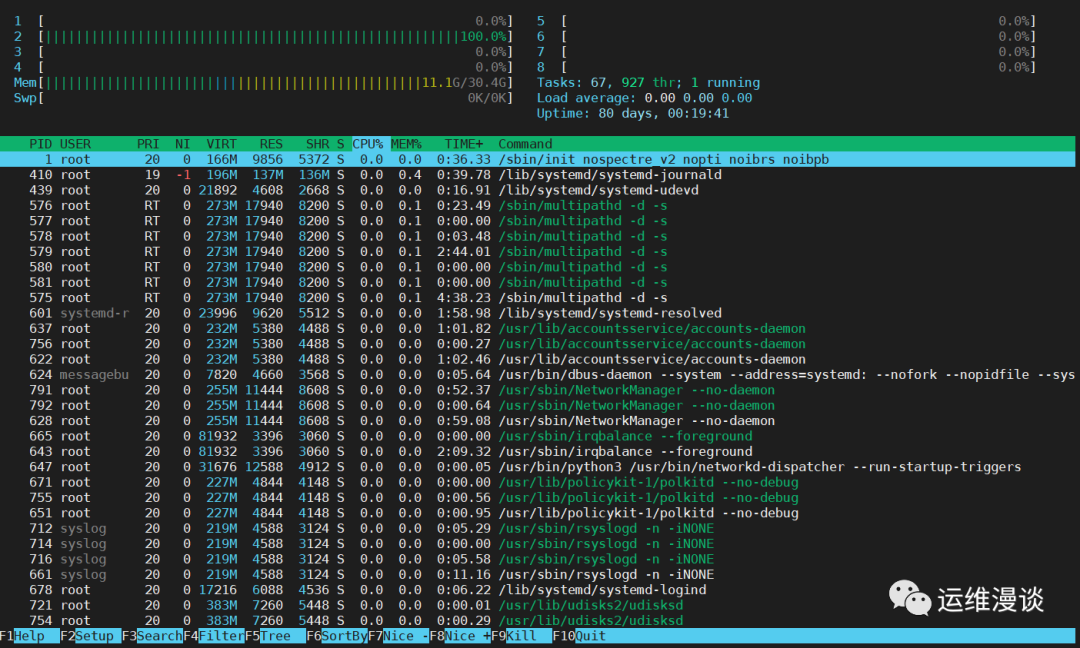Select the PID 721 udisksd thread row
The width and height of the screenshot is (1080, 648).
coord(537,605)
